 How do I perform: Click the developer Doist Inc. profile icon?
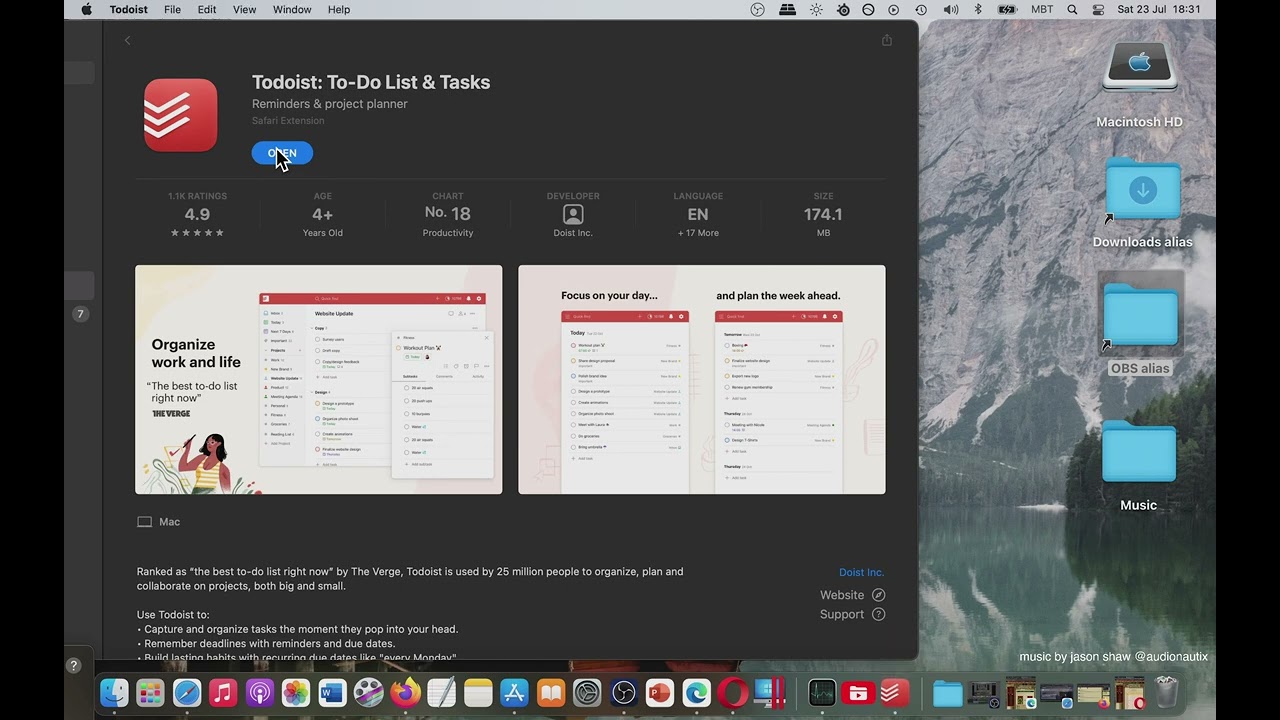point(573,214)
